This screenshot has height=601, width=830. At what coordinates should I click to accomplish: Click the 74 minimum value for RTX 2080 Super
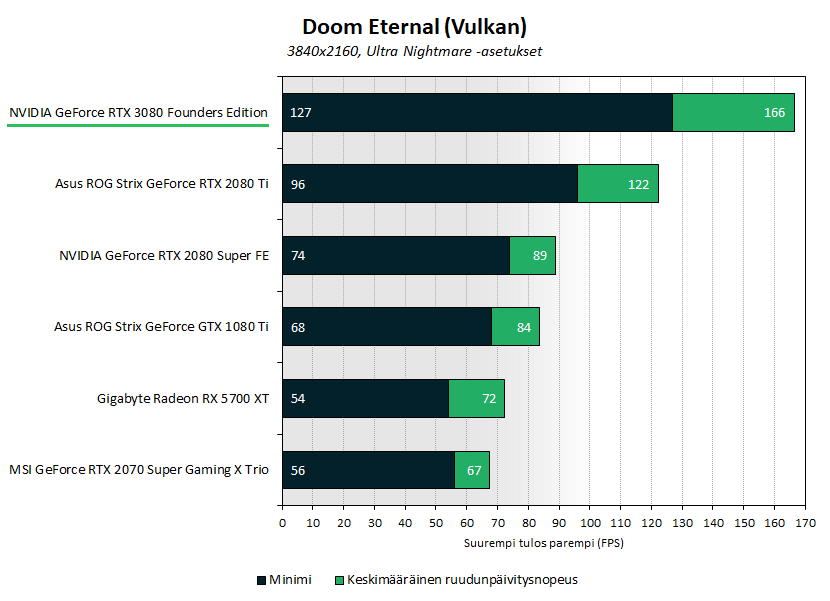pos(298,256)
